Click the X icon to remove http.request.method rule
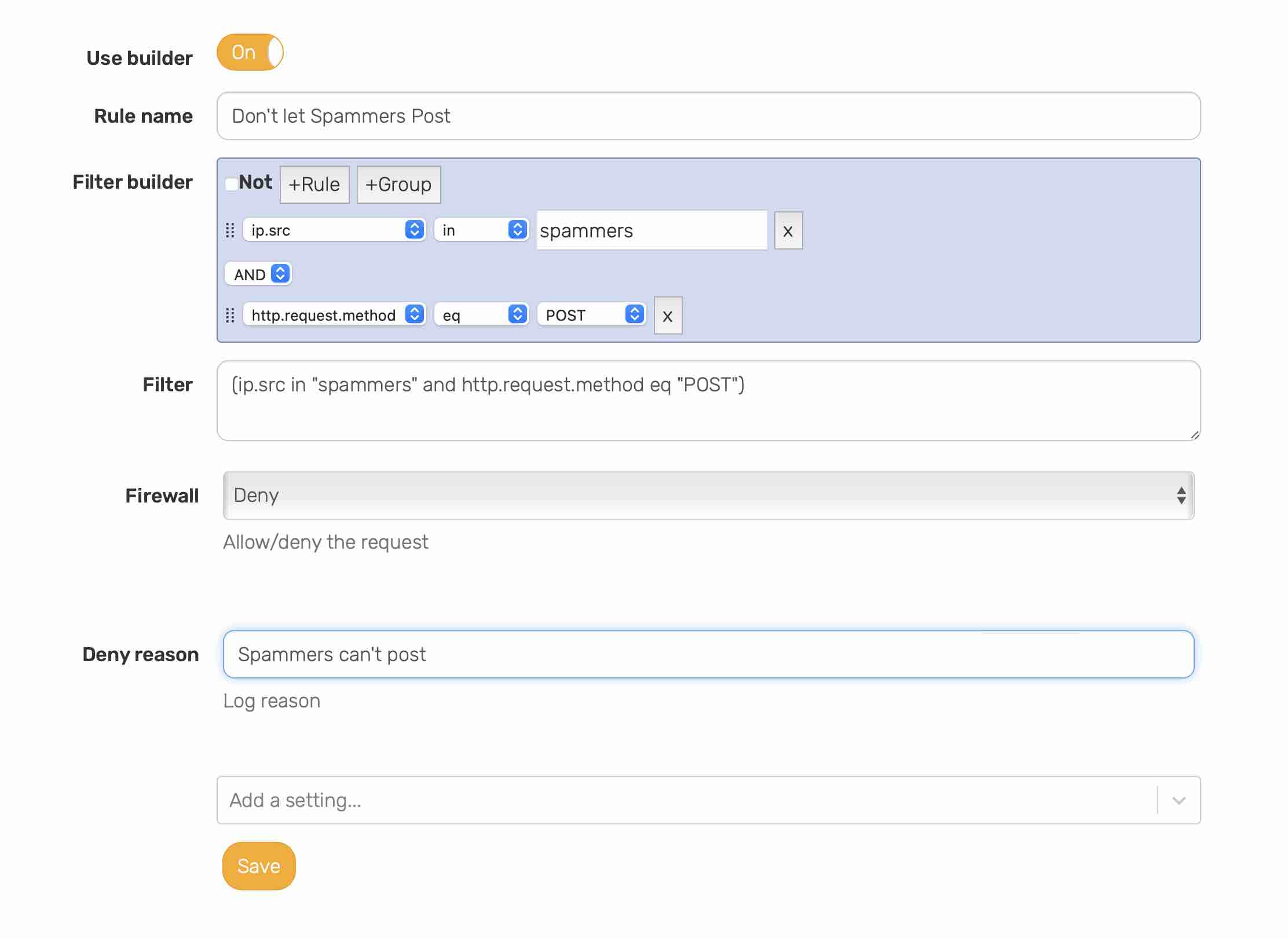 (668, 316)
